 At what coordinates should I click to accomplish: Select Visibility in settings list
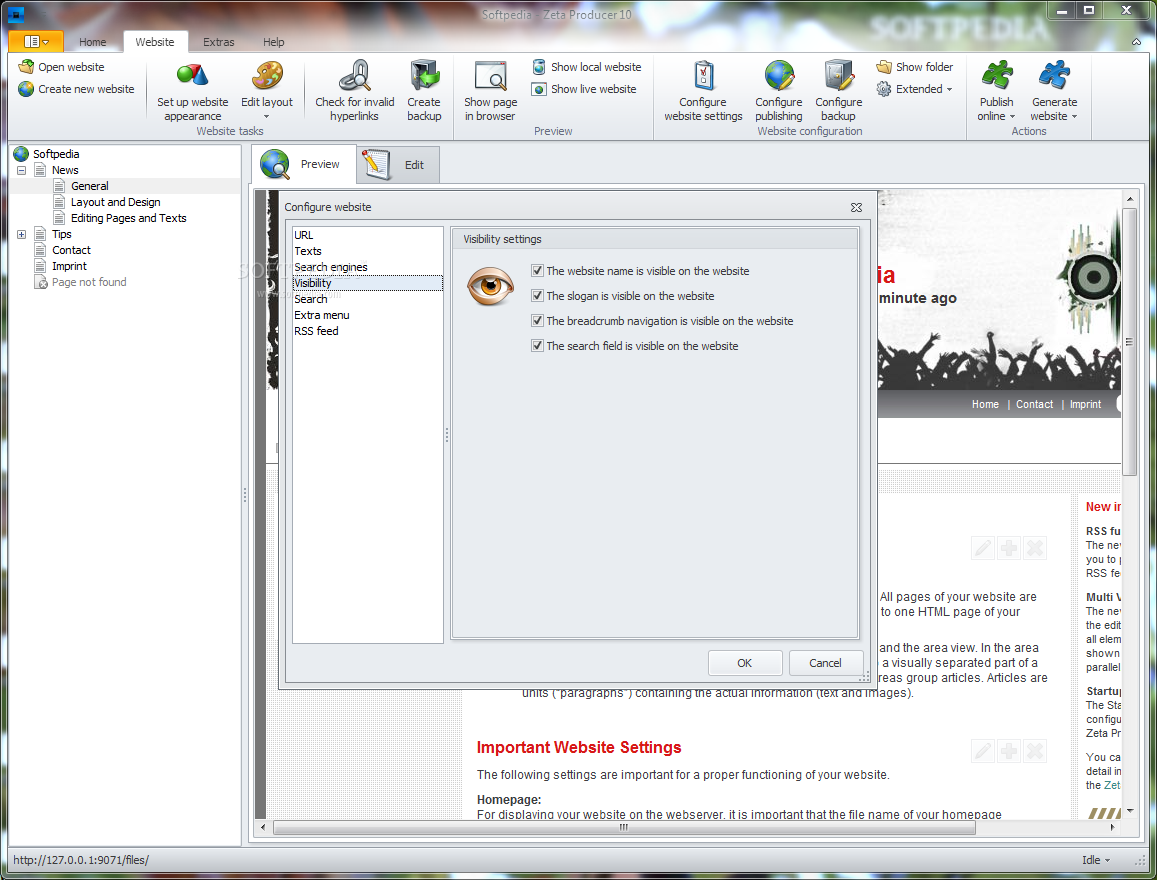pos(367,283)
